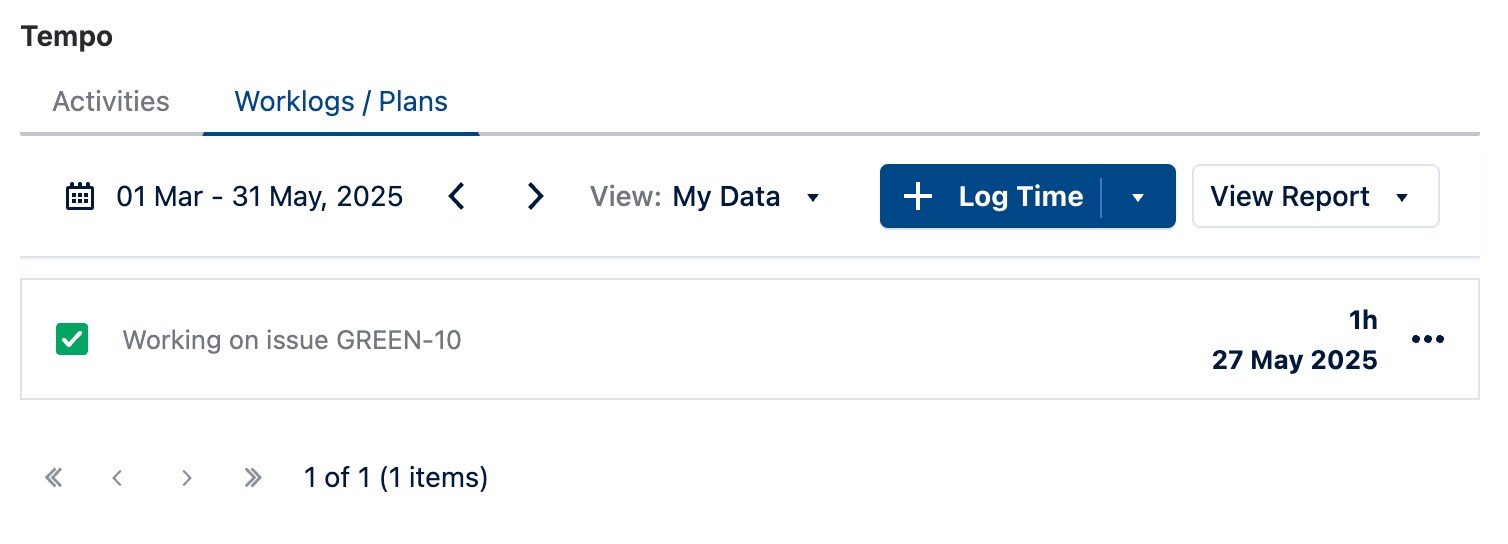1508x544 pixels.
Task: Go to next page of results
Action: coord(186,478)
